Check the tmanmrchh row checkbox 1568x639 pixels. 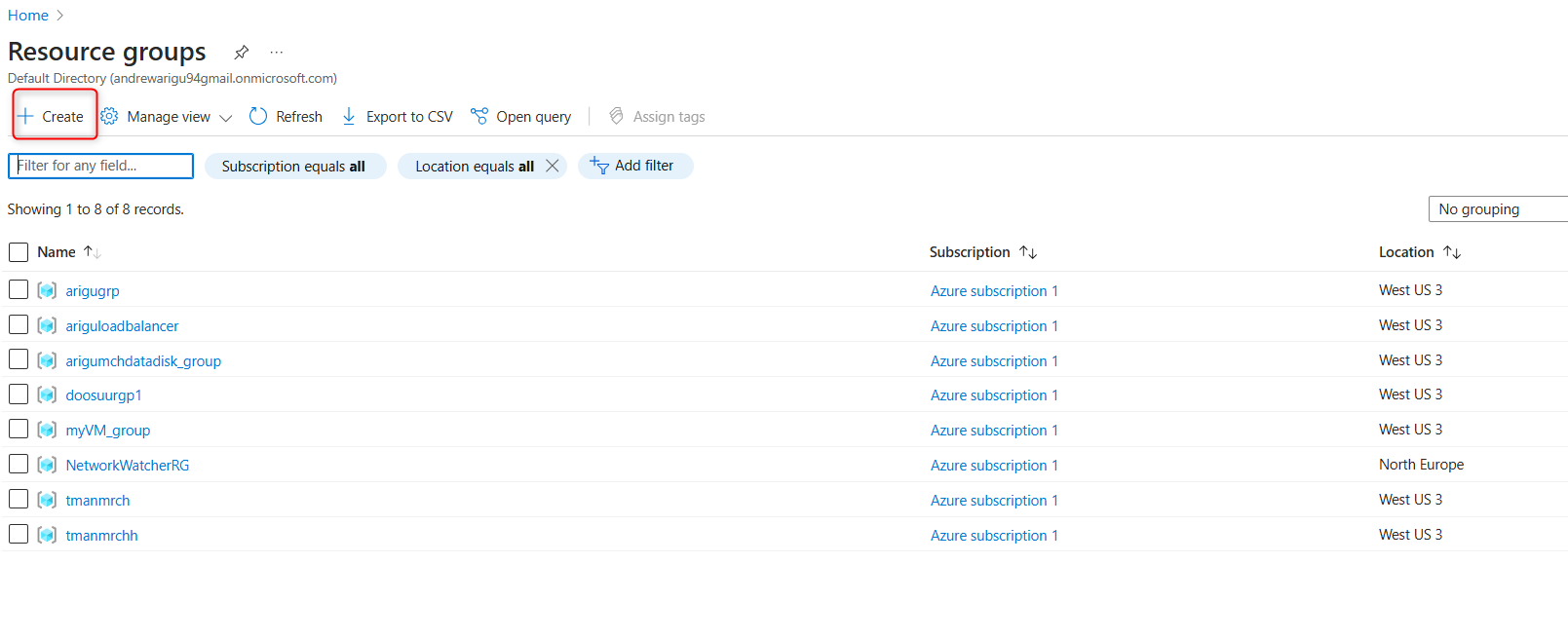point(19,534)
